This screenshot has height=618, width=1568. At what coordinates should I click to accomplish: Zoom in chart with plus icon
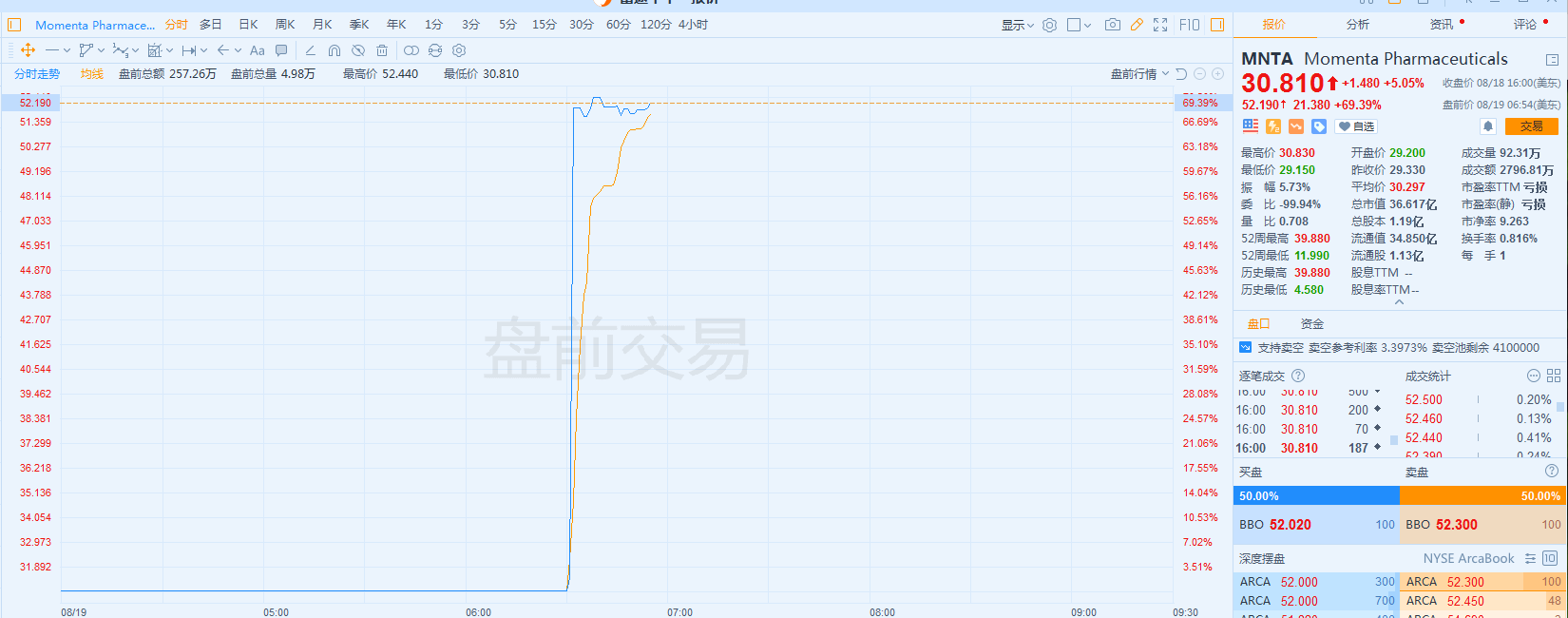click(x=1217, y=74)
